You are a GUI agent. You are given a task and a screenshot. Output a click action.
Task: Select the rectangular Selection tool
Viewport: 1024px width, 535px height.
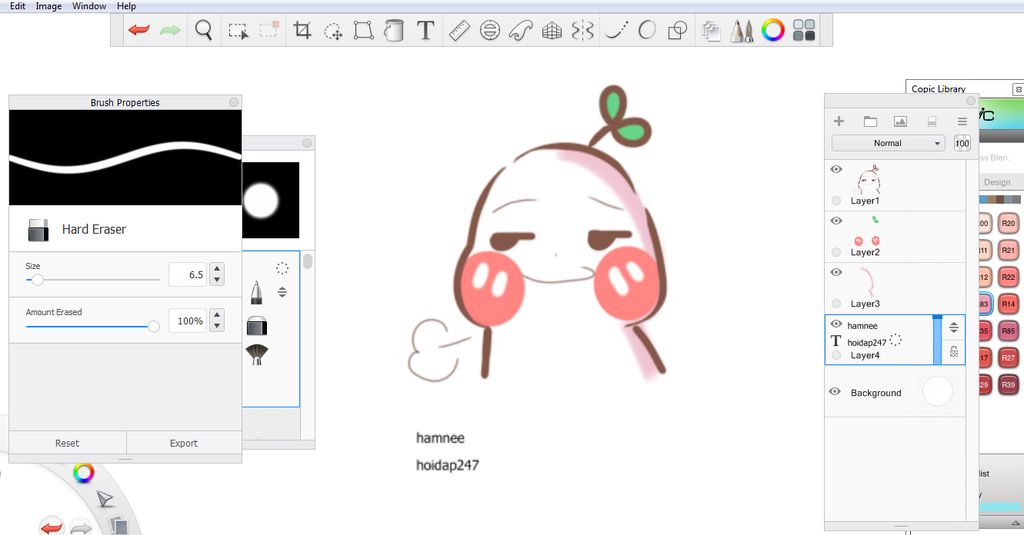pyautogui.click(x=238, y=31)
